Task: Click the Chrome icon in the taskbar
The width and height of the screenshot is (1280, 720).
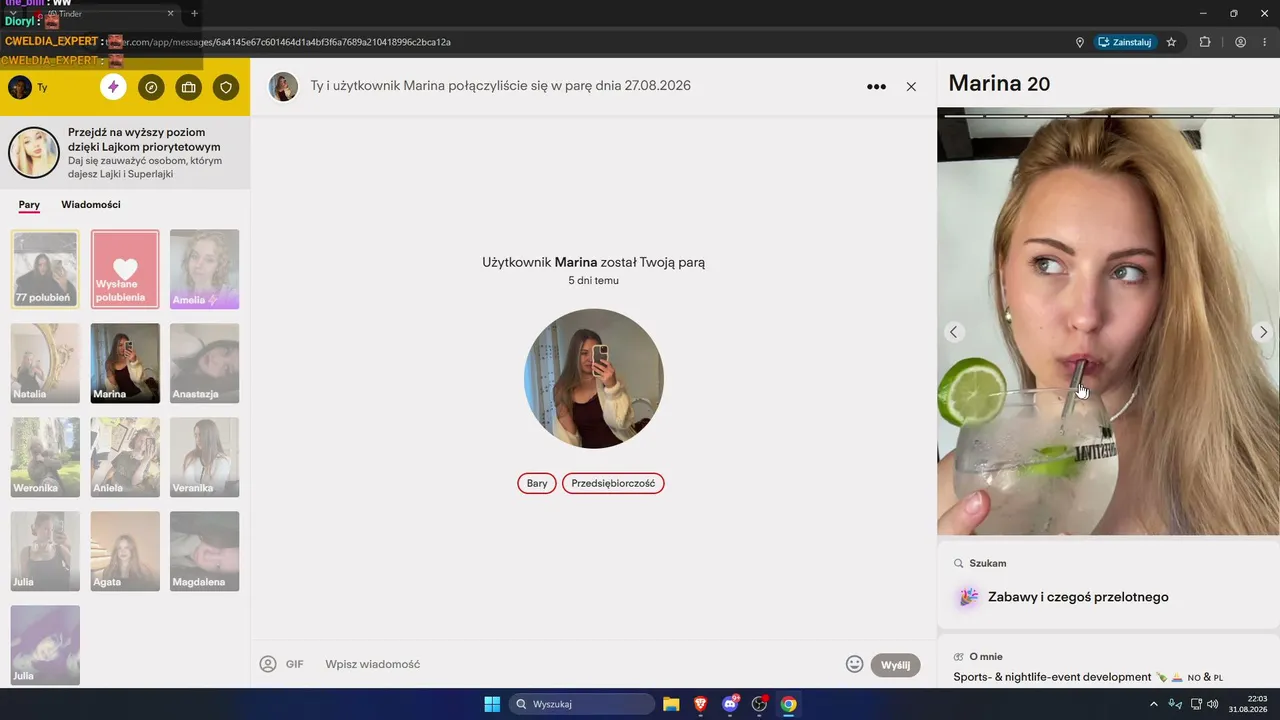Action: (x=789, y=704)
